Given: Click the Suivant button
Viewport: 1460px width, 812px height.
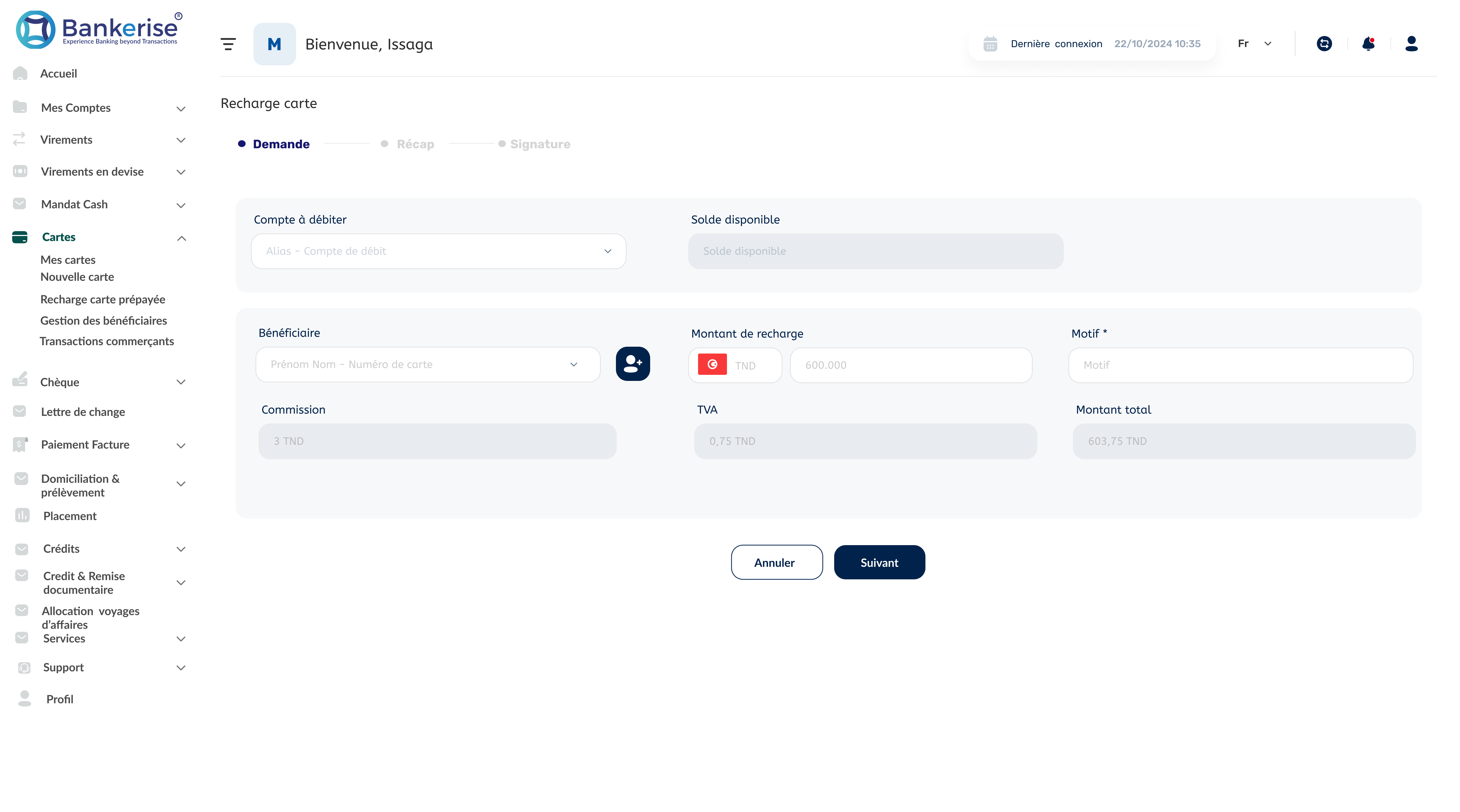Looking at the screenshot, I should coord(879,562).
